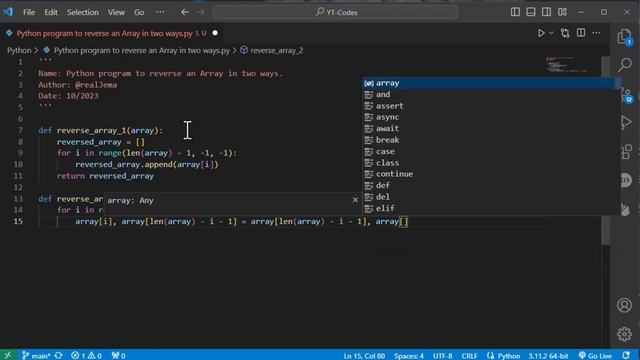Click the Ln 15, Col 80 cursor position

point(364,356)
